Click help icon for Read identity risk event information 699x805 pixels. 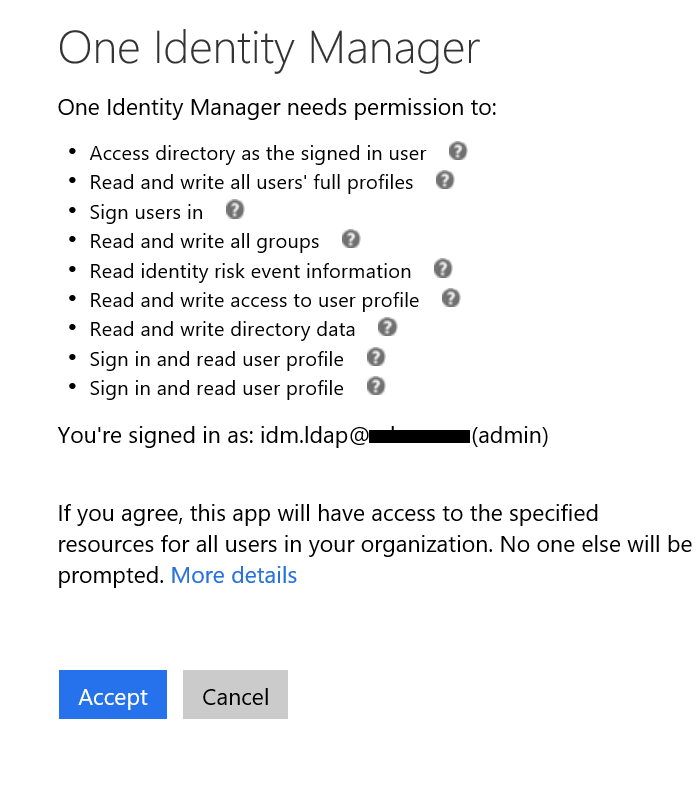pyautogui.click(x=442, y=269)
